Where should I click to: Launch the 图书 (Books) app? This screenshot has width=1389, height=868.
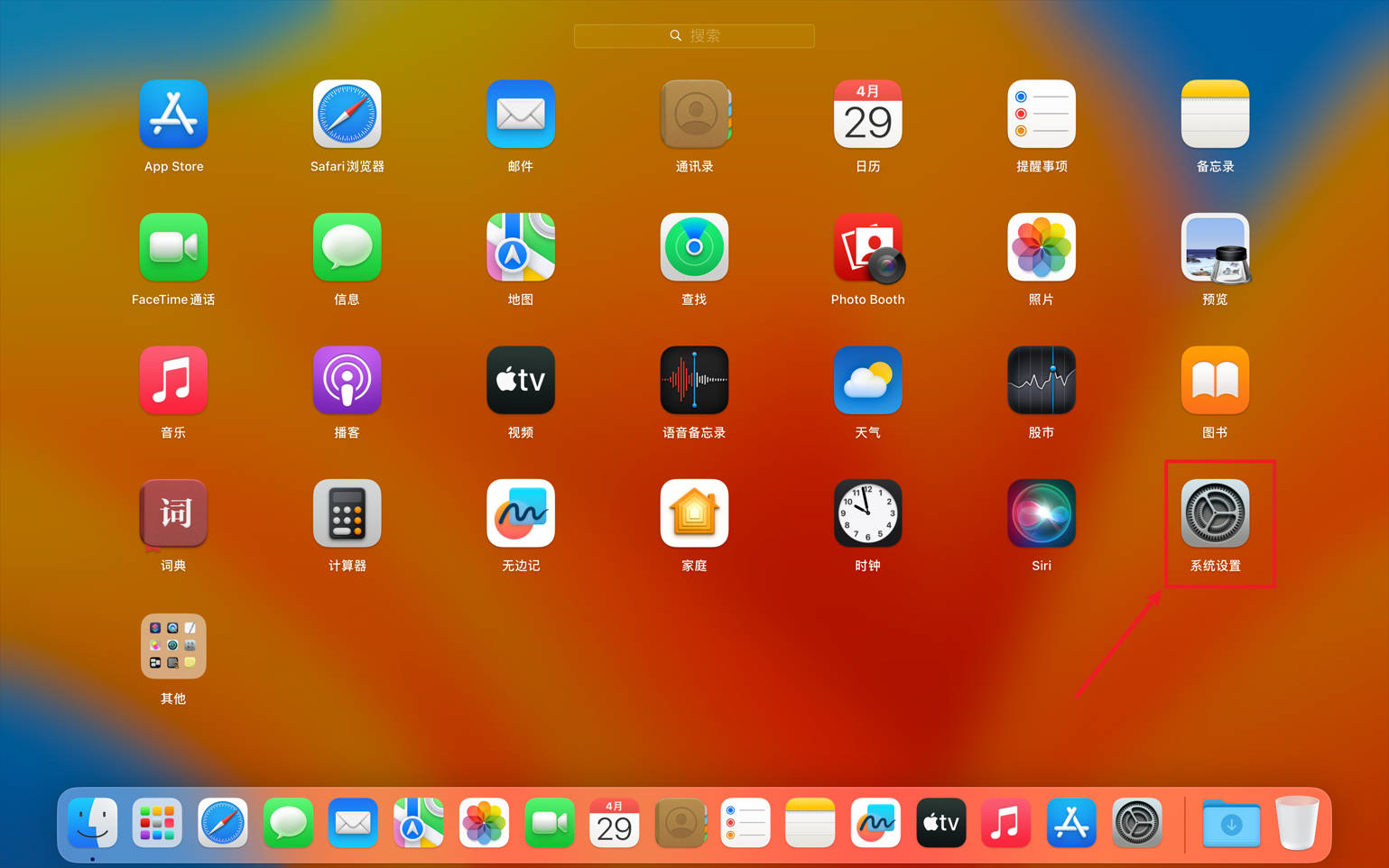[x=1216, y=380]
